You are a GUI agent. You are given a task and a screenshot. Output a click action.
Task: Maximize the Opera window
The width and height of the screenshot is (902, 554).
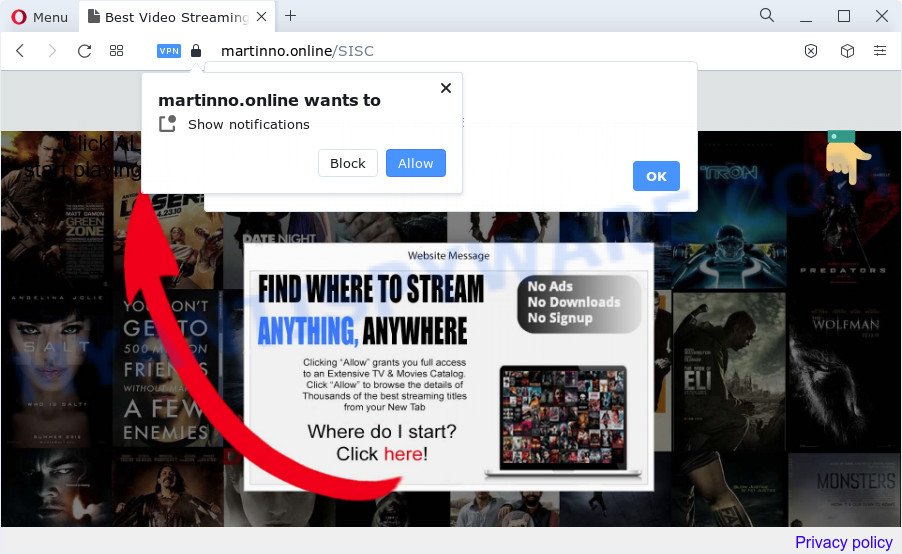[844, 16]
